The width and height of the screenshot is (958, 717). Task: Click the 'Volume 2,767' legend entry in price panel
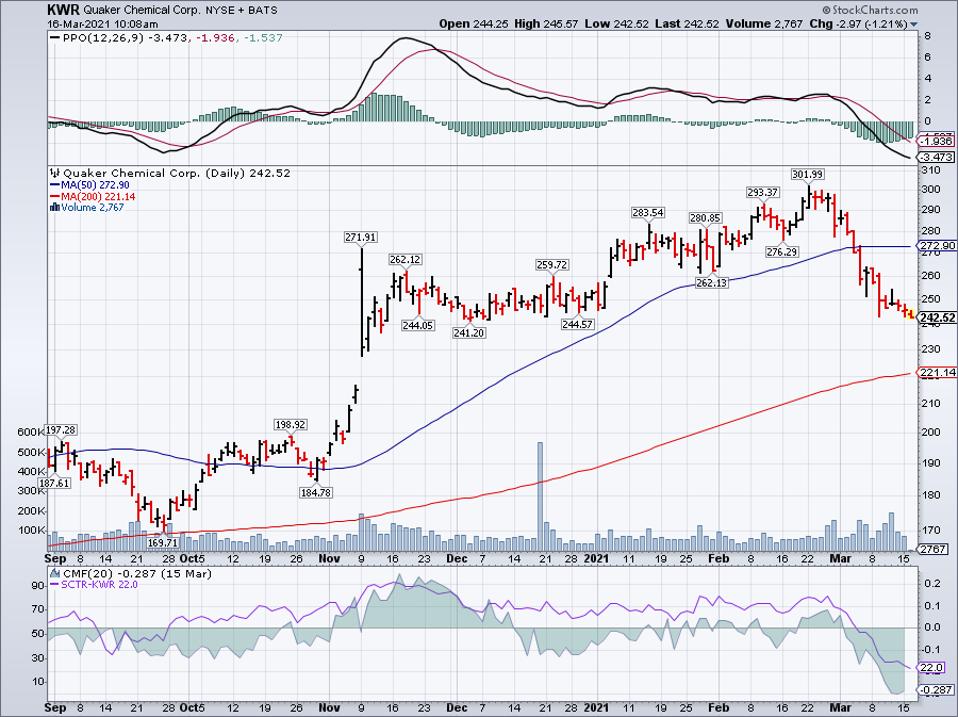click(92, 208)
